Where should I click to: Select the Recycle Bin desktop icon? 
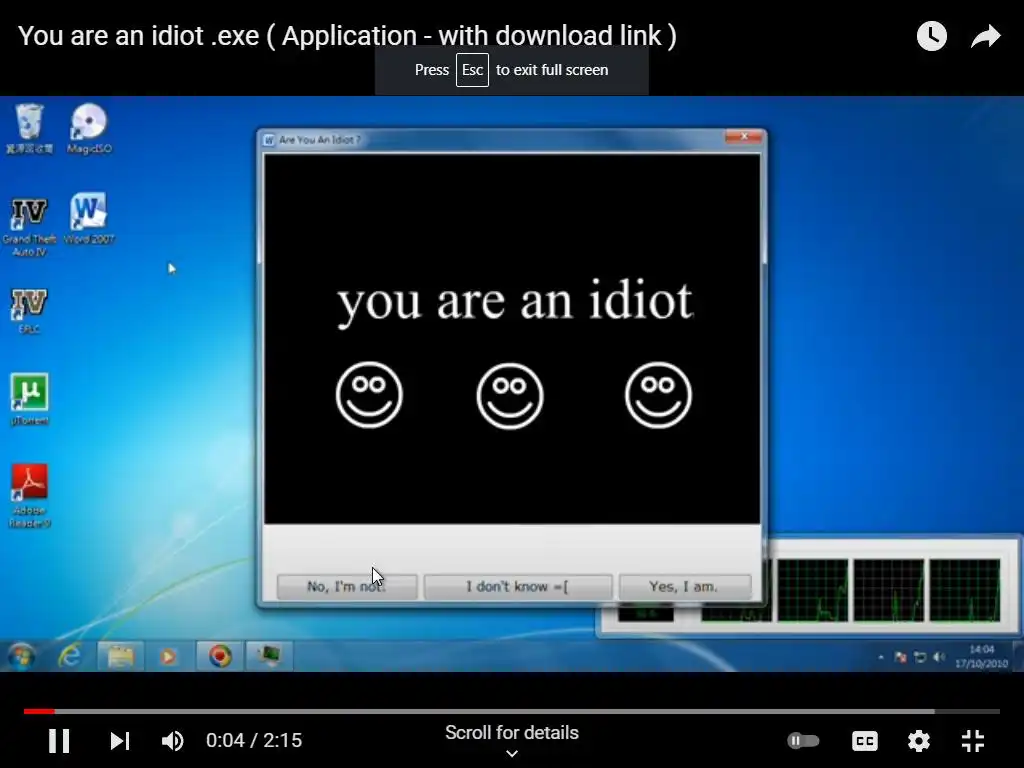coord(29,129)
